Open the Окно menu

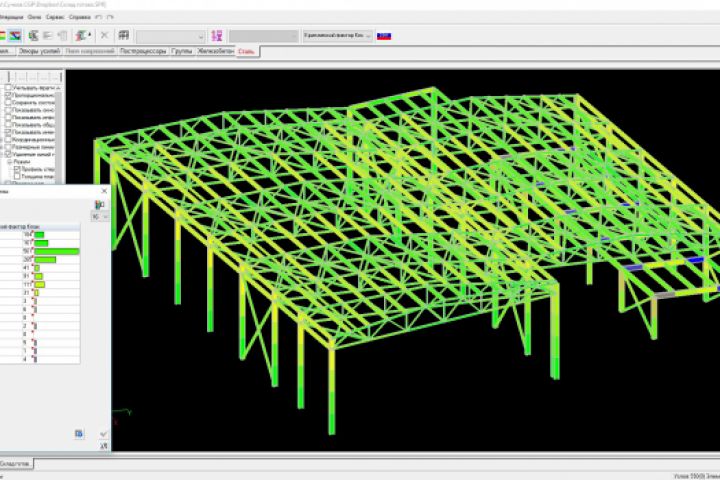pyautogui.click(x=34, y=17)
